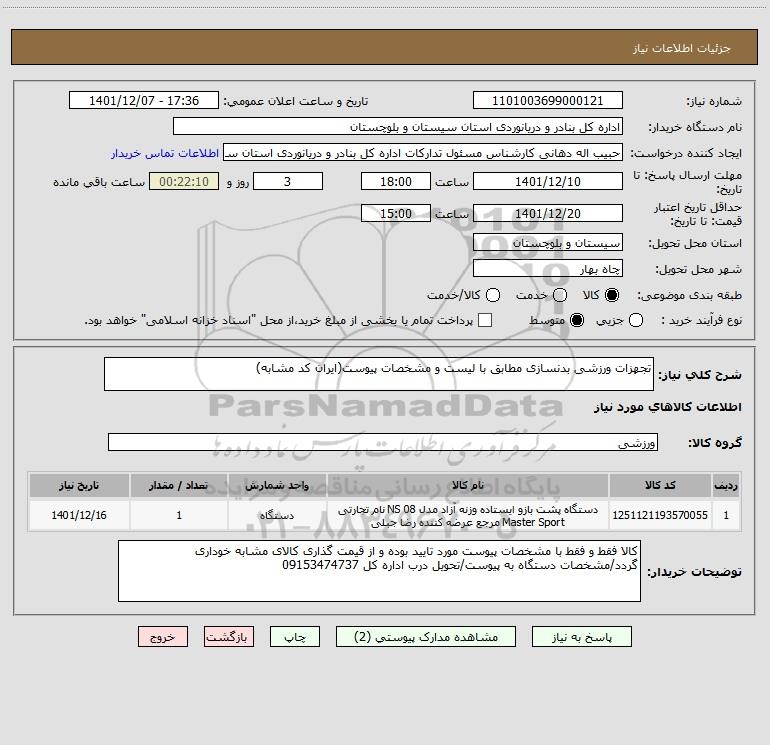Open the اطلاعات تماس خریدار link
The height and width of the screenshot is (745, 770).
[x=165, y=153]
